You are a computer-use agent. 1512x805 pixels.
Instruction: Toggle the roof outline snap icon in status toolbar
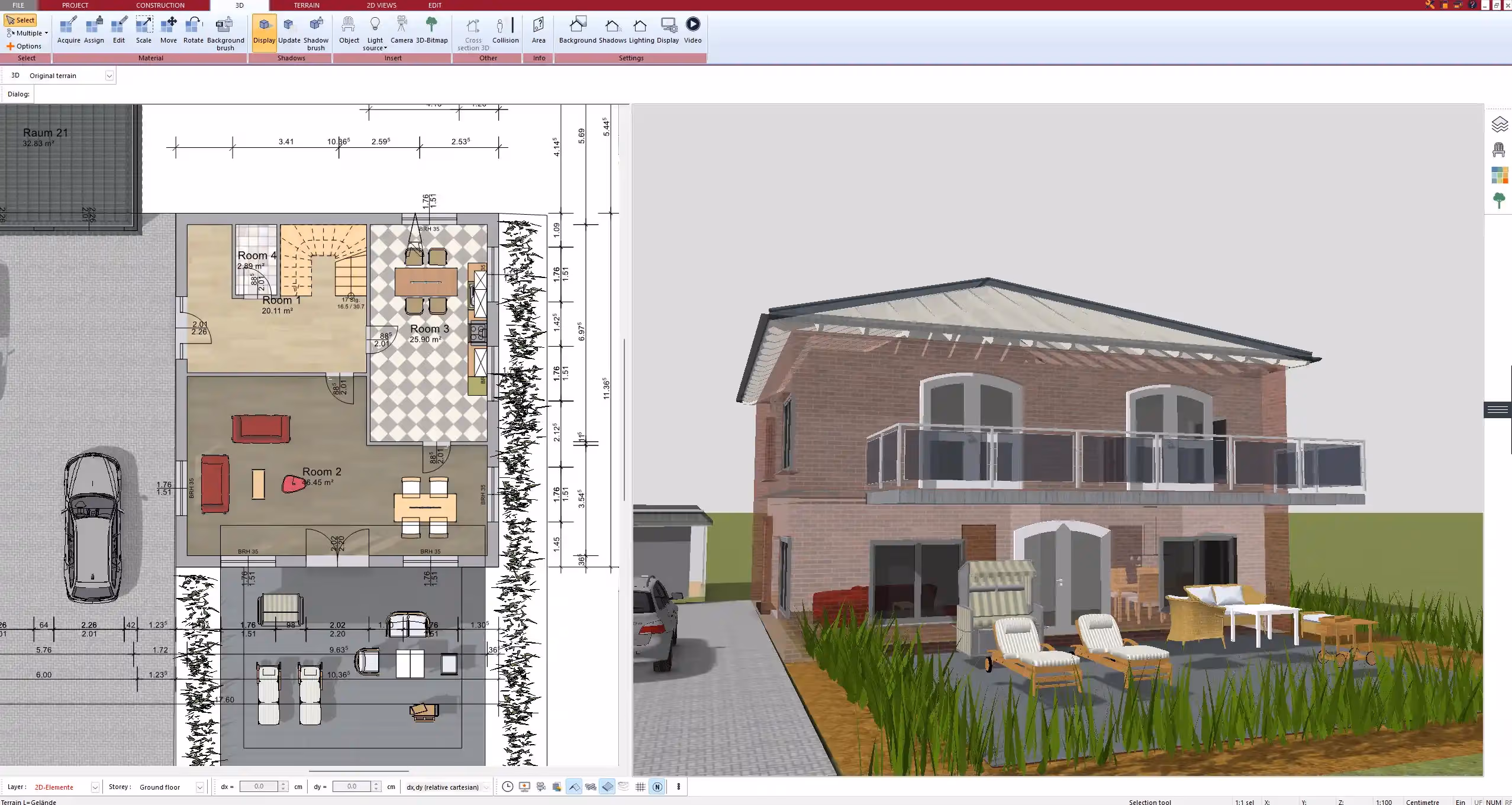point(573,787)
